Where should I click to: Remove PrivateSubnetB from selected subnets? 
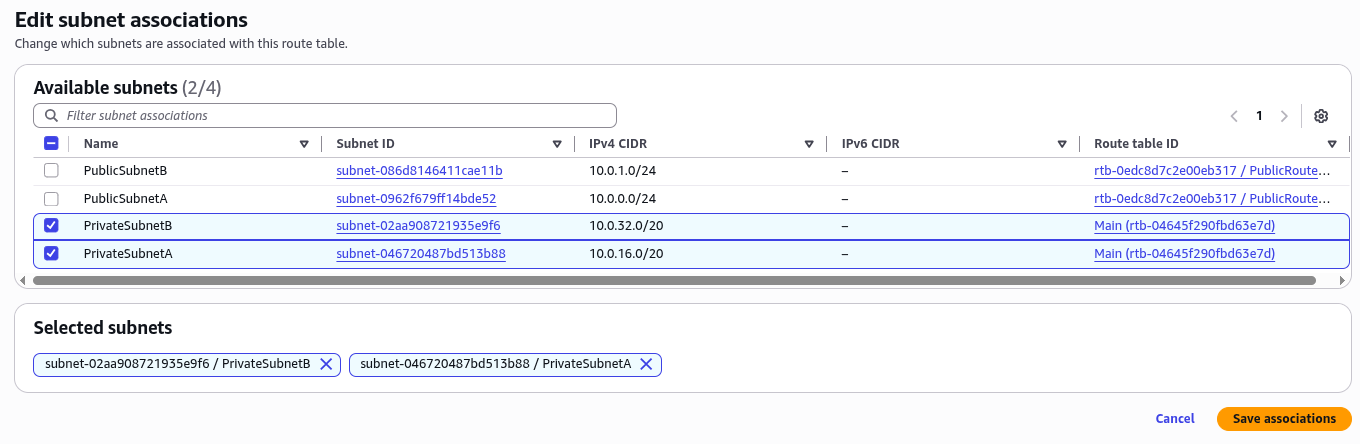tap(326, 364)
